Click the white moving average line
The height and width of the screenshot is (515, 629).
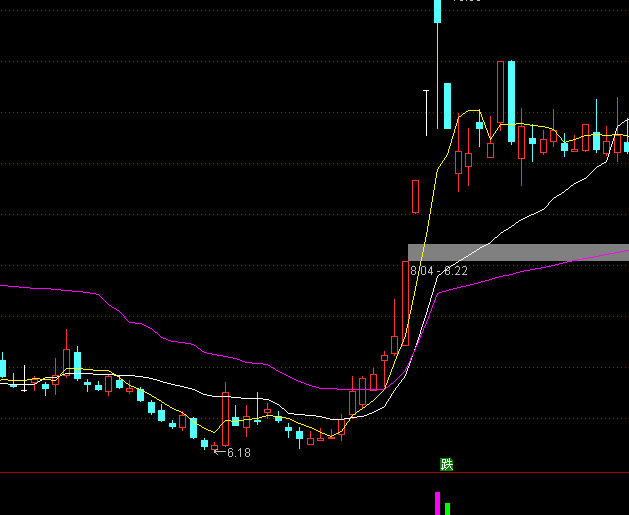[540, 209]
